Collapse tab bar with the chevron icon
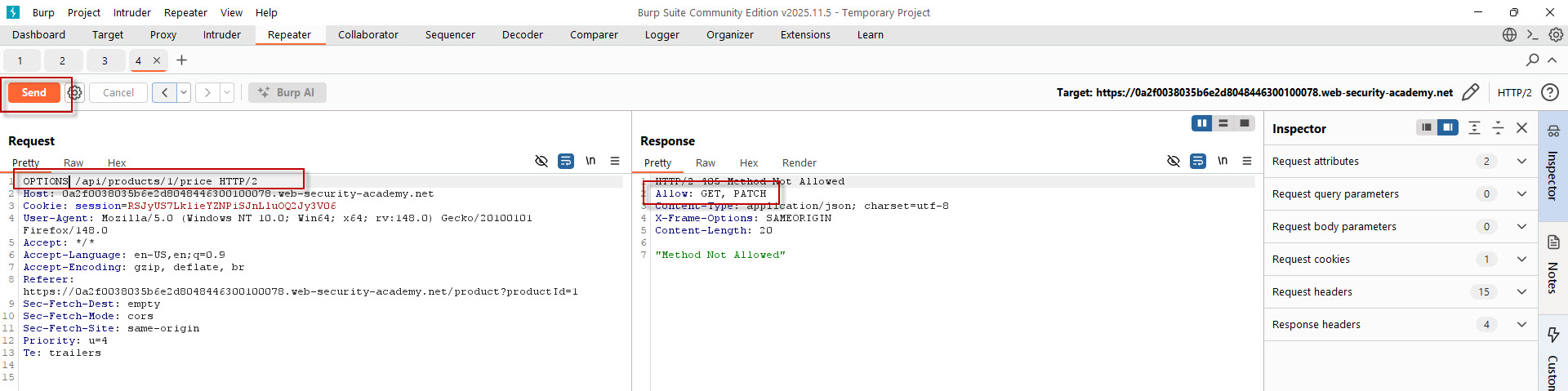The height and width of the screenshot is (391, 1568). pos(1552,60)
